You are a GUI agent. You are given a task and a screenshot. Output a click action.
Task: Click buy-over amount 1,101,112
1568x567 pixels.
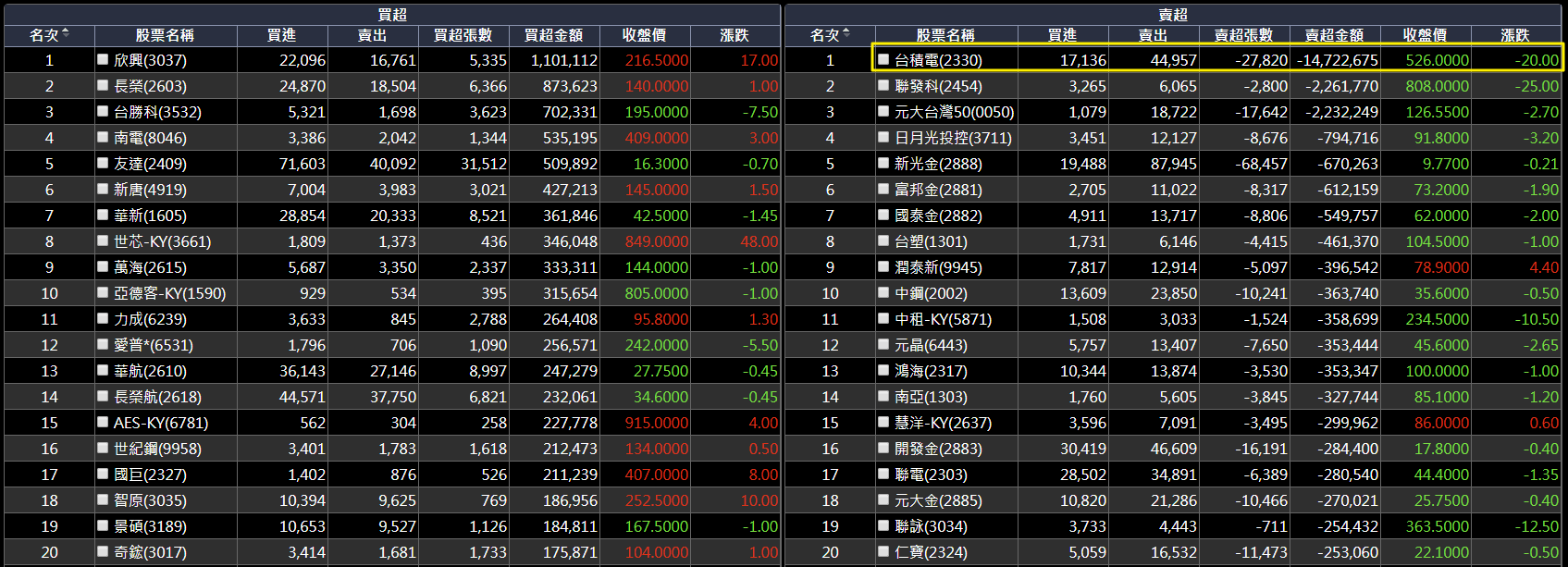click(x=564, y=60)
